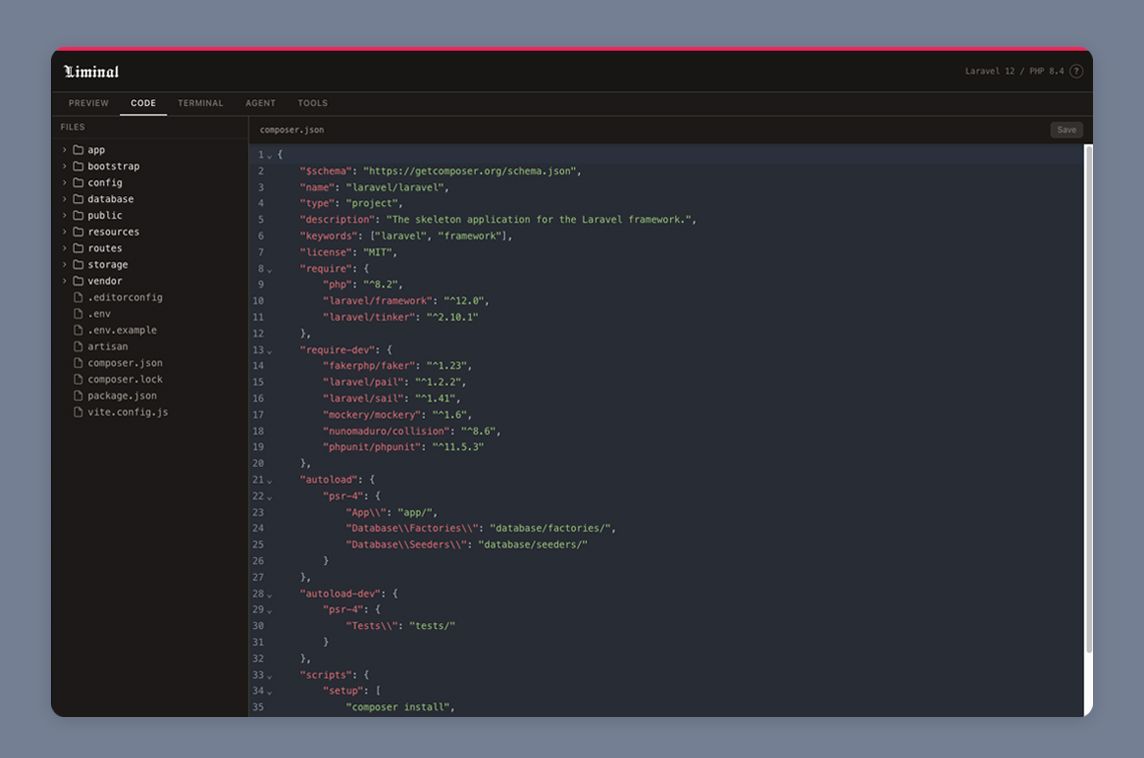
Task: Open the package.json file name
Action: [122, 395]
